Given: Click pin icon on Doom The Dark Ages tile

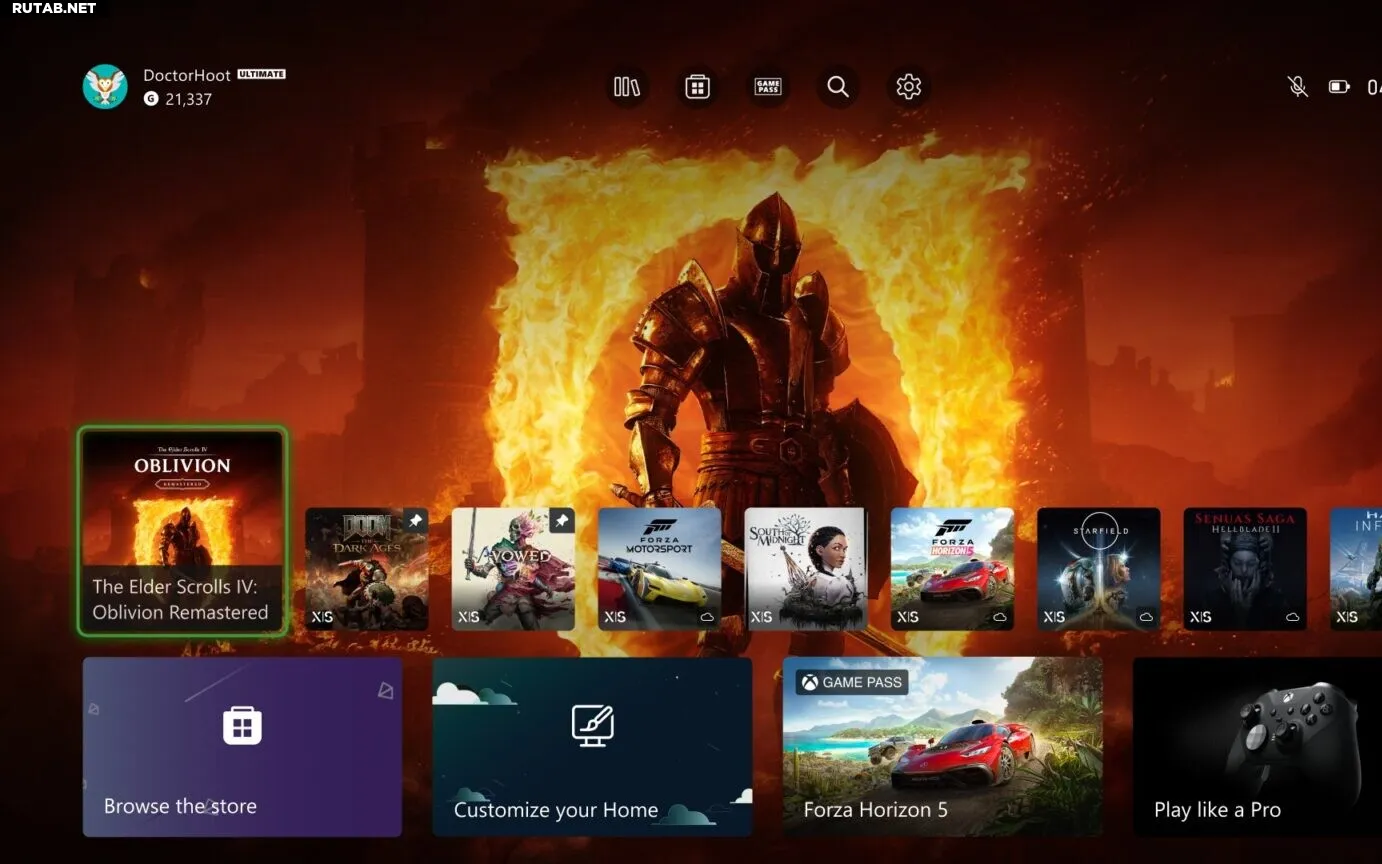Looking at the screenshot, I should coord(415,521).
